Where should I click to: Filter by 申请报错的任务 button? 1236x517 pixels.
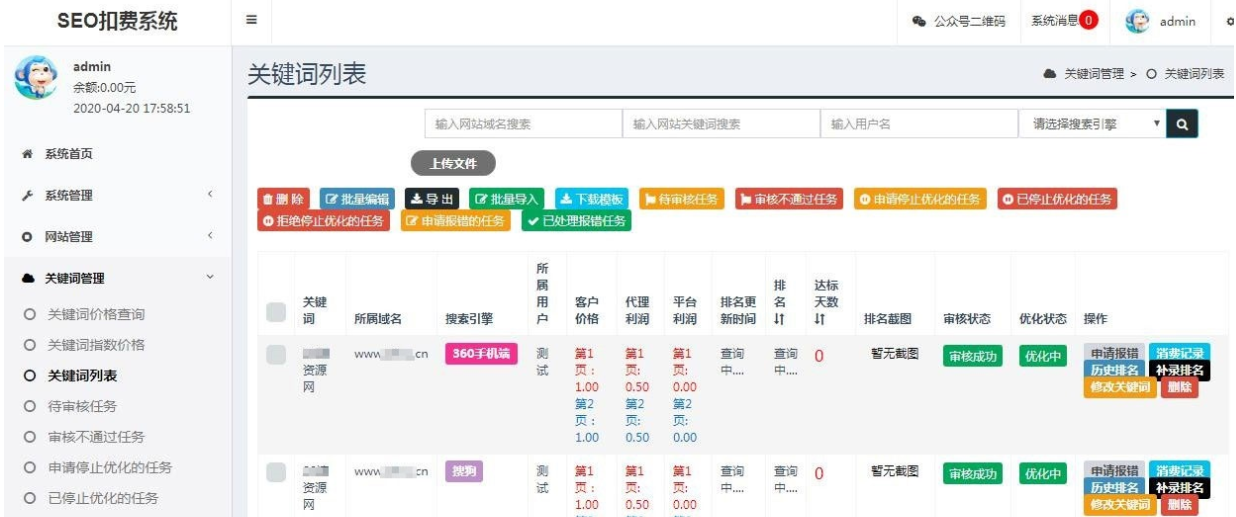tap(455, 221)
